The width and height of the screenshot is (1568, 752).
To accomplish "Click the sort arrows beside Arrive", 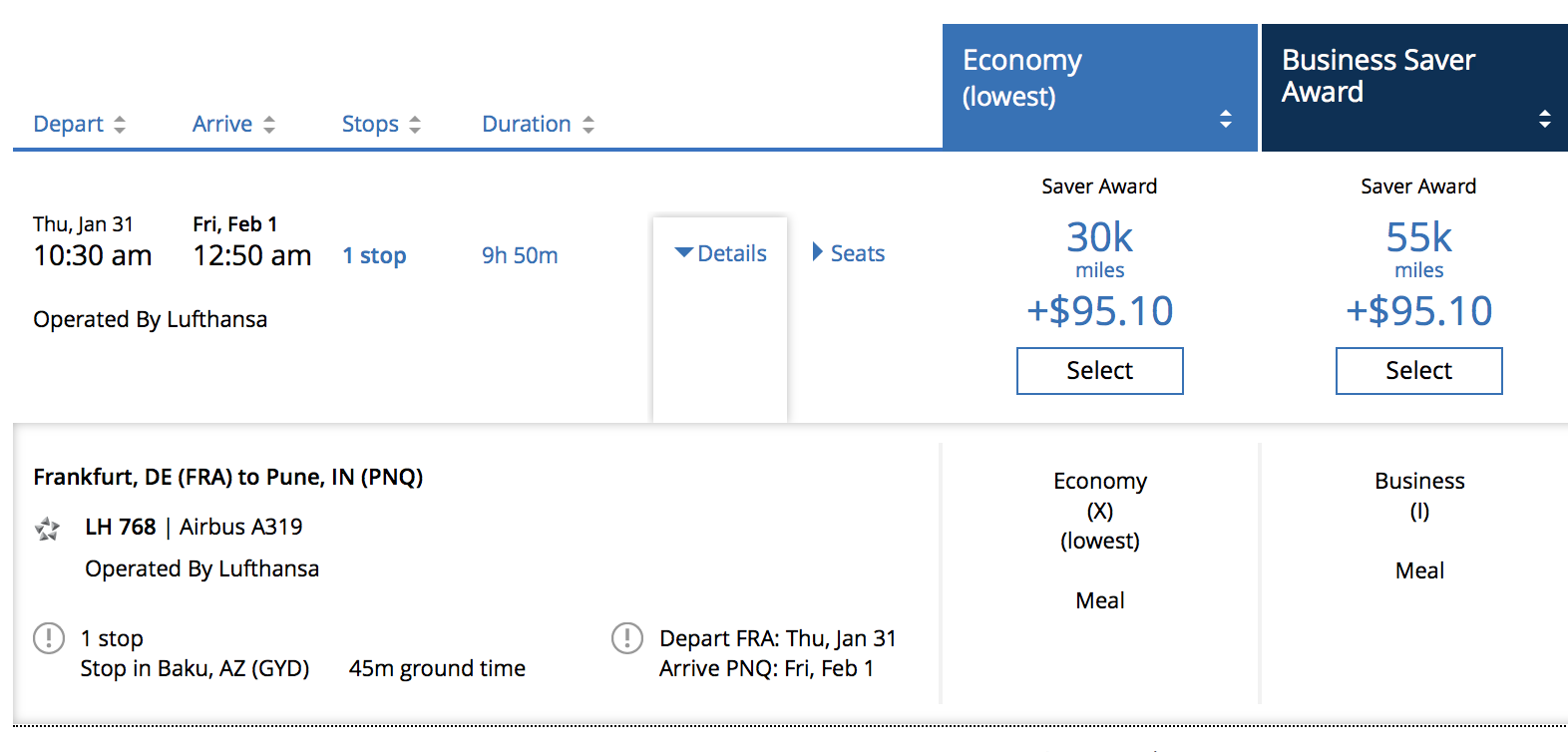I will point(269,125).
